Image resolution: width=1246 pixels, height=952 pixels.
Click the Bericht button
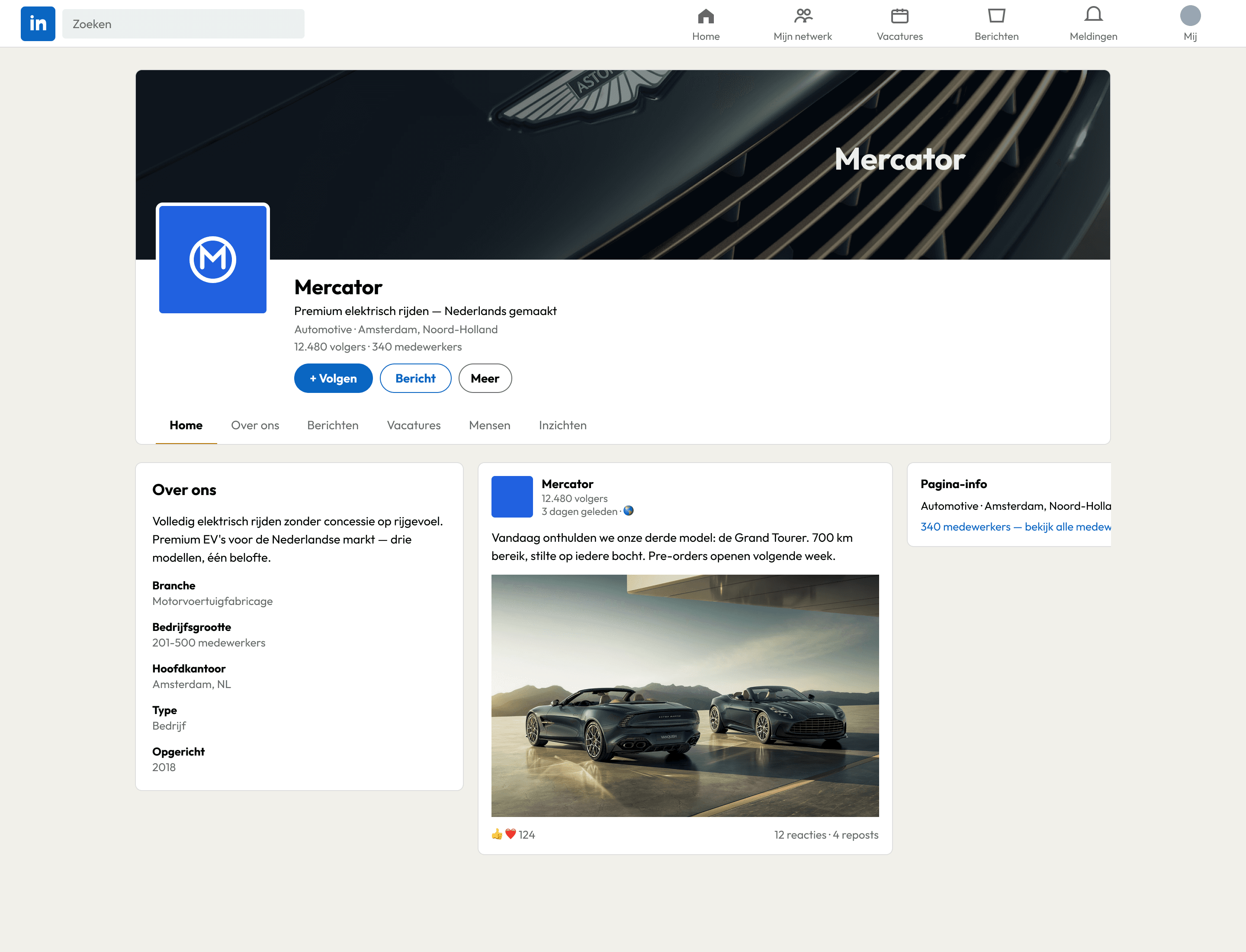coord(415,378)
